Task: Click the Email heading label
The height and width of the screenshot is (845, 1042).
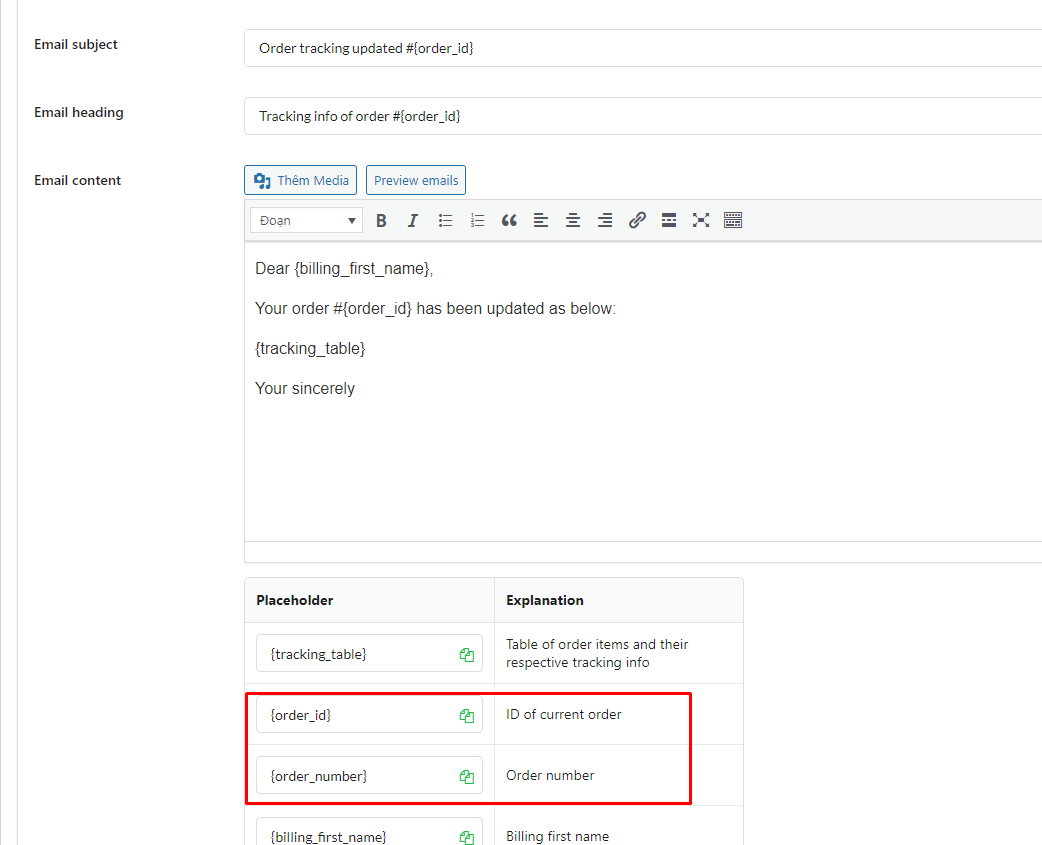Action: (x=79, y=112)
